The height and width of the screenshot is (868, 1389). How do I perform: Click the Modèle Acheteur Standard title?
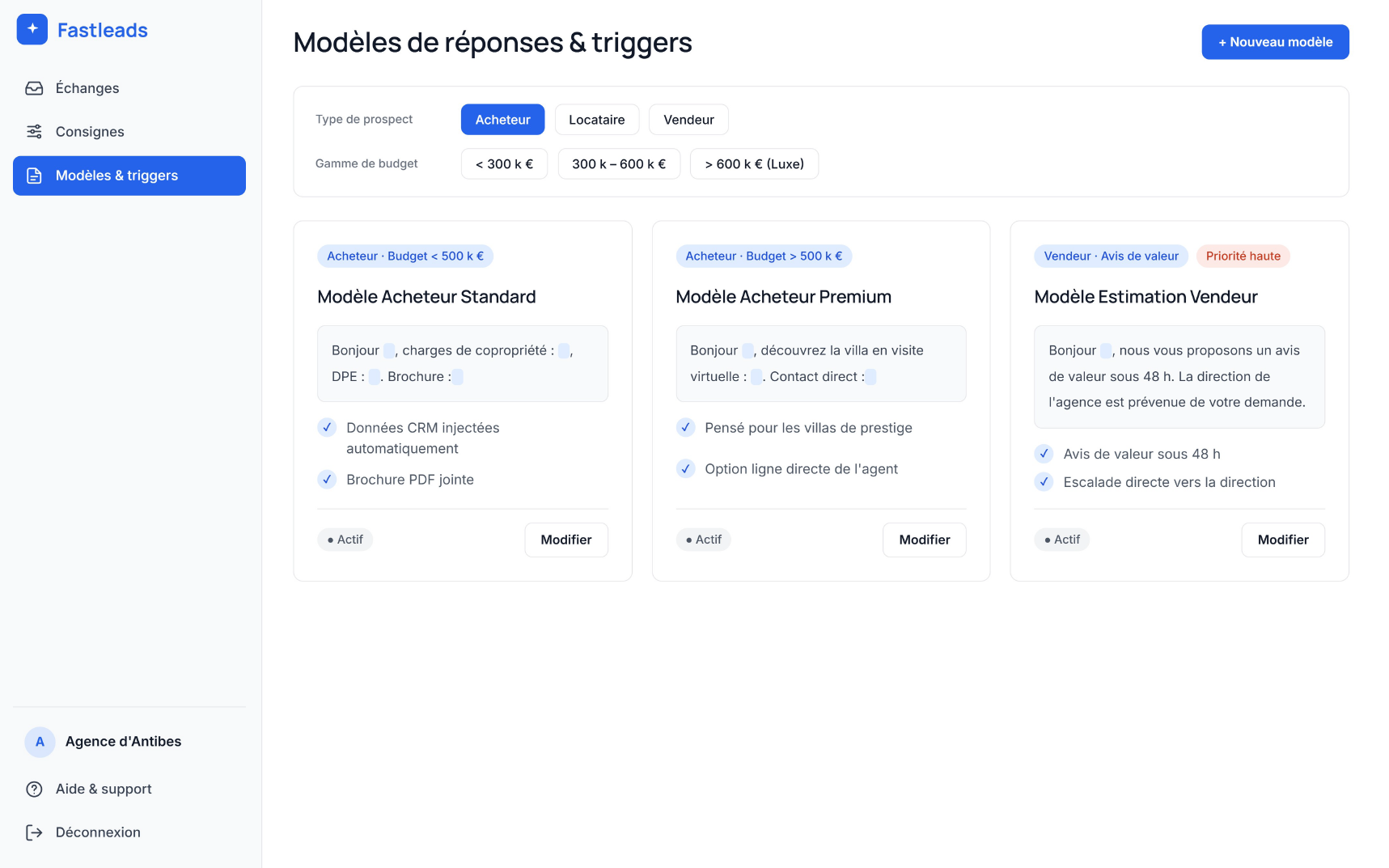click(x=426, y=297)
